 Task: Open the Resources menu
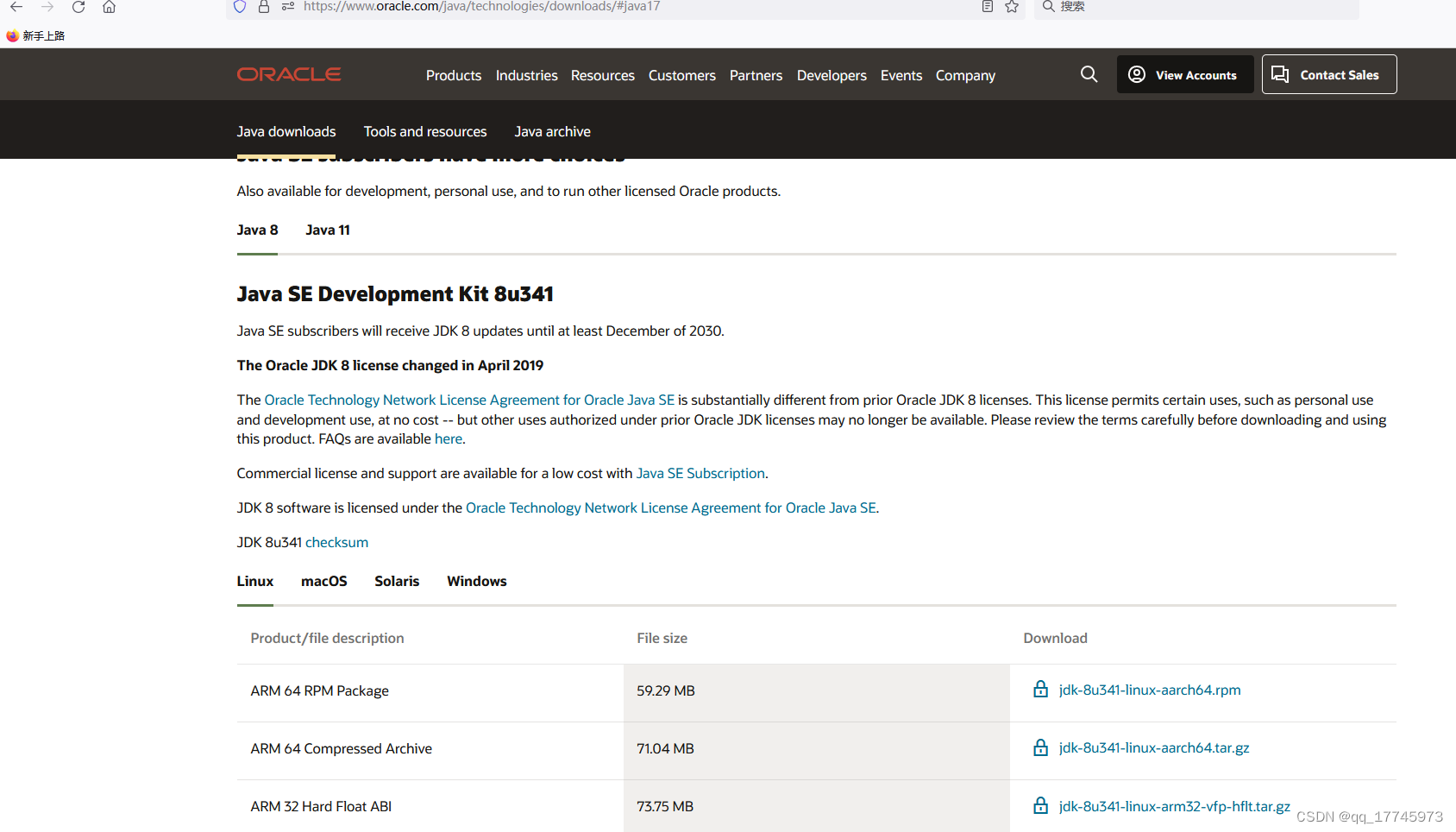tap(603, 75)
